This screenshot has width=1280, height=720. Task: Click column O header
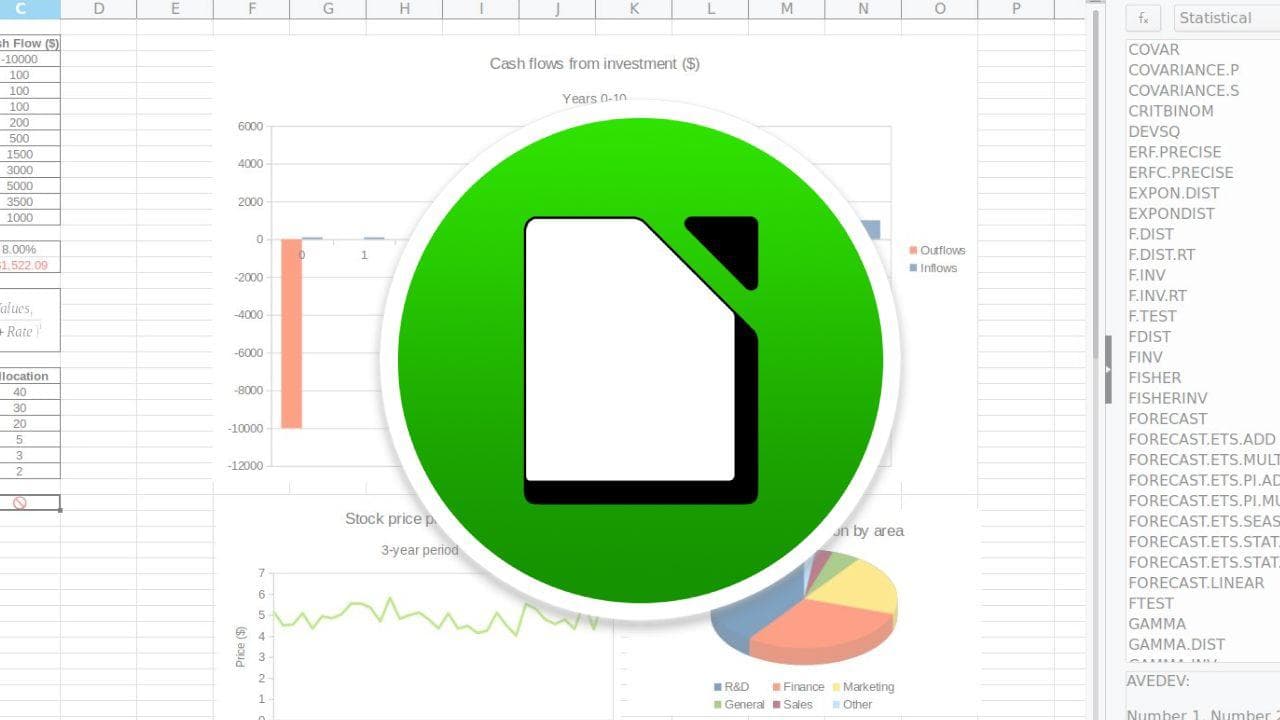[940, 9]
